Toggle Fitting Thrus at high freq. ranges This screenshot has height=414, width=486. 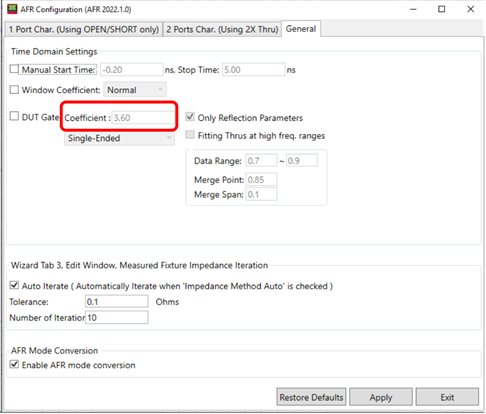point(190,135)
